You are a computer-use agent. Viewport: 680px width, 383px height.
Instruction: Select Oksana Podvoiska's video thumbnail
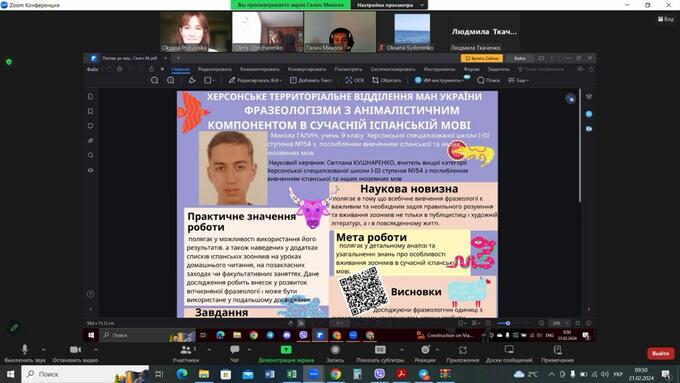(196, 32)
